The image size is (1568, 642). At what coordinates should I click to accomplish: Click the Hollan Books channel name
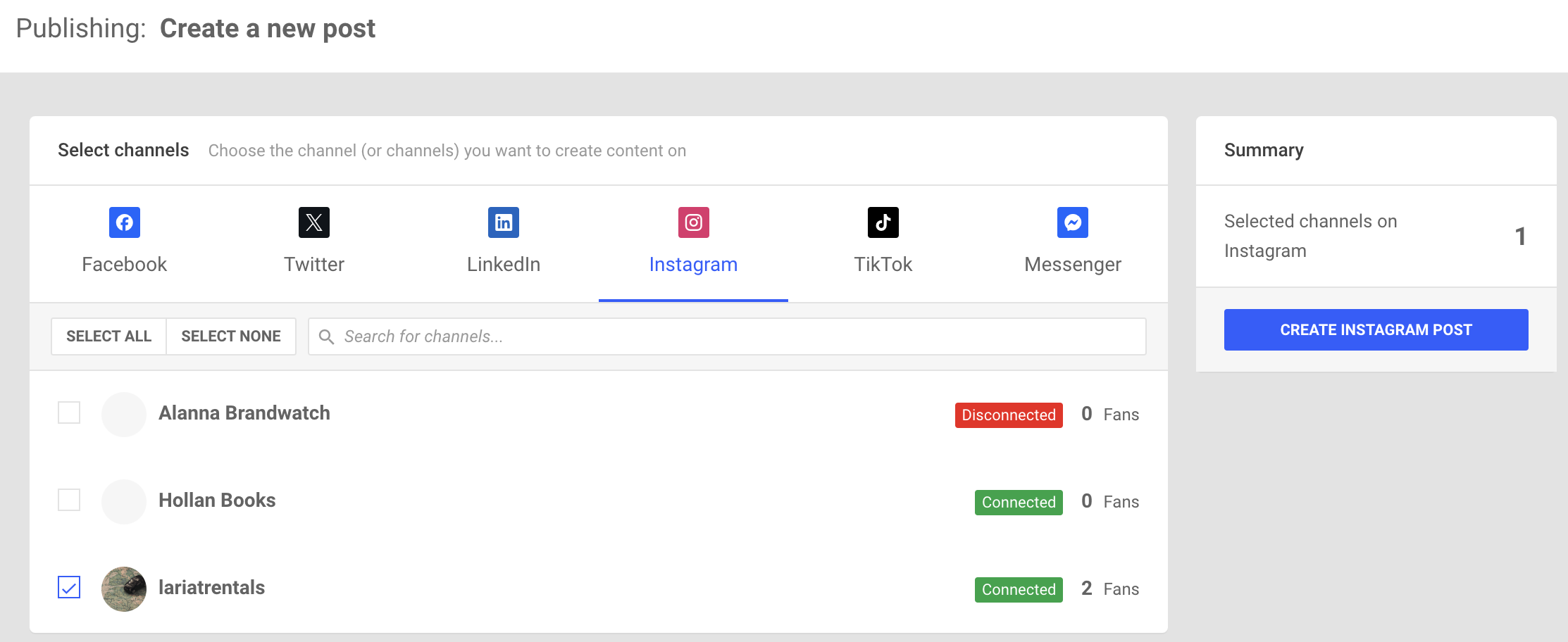tap(217, 501)
